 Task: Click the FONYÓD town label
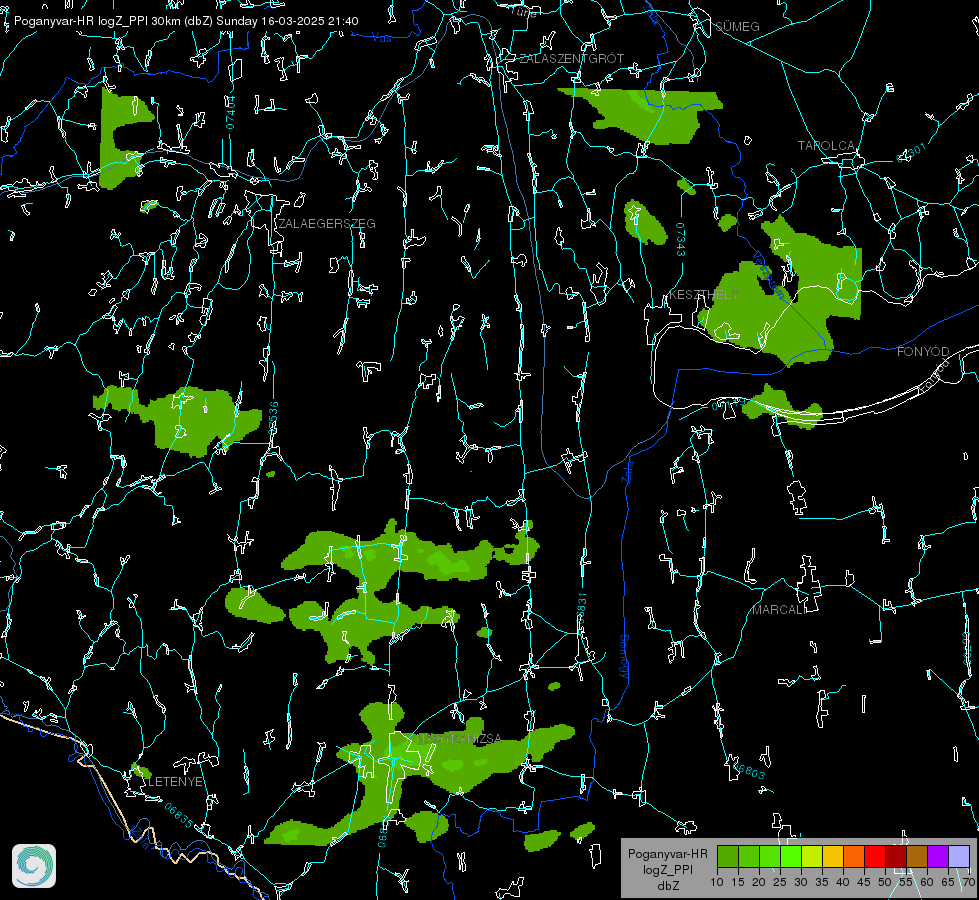(x=923, y=352)
